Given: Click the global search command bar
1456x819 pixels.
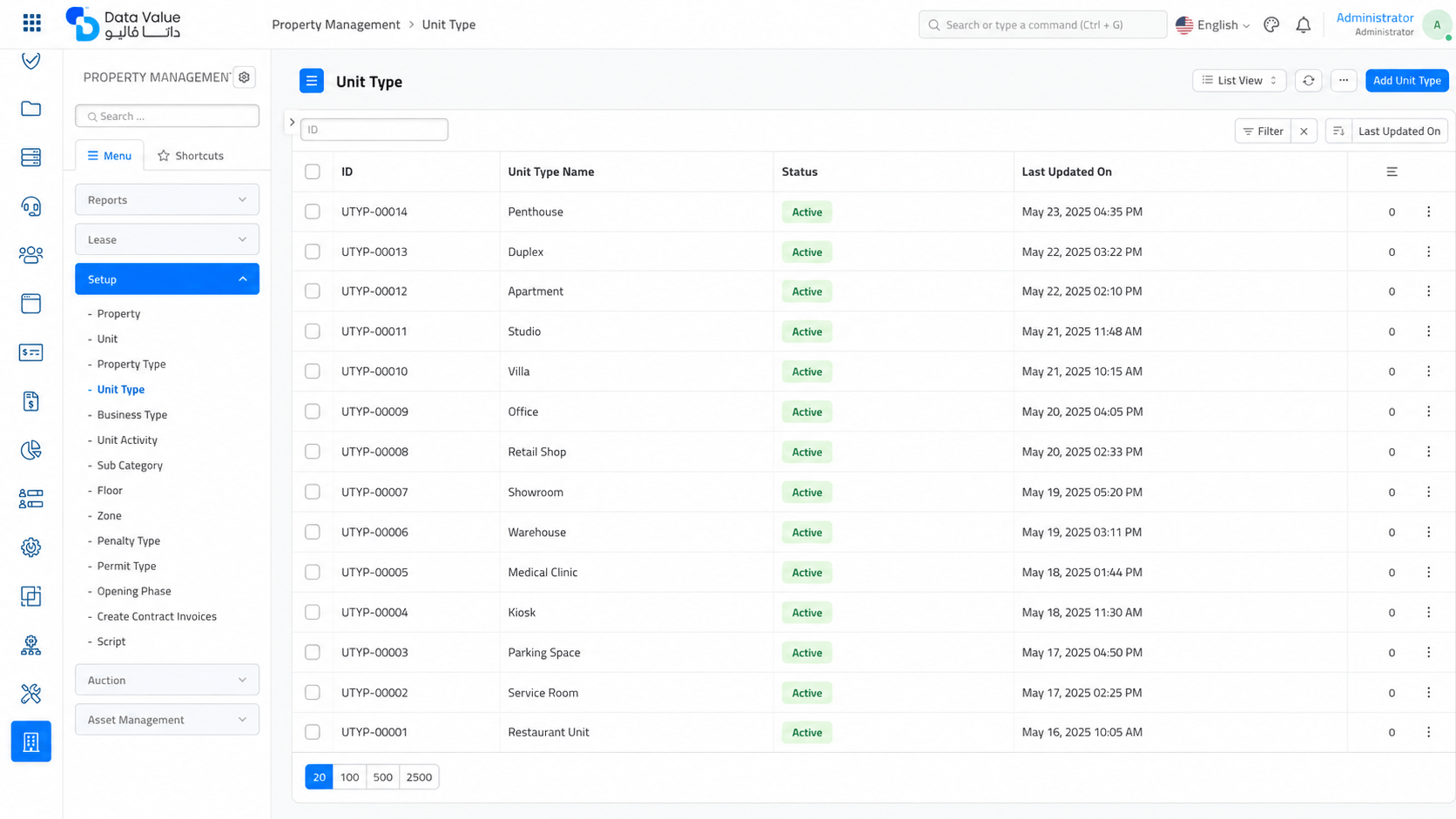Looking at the screenshot, I should (1042, 24).
